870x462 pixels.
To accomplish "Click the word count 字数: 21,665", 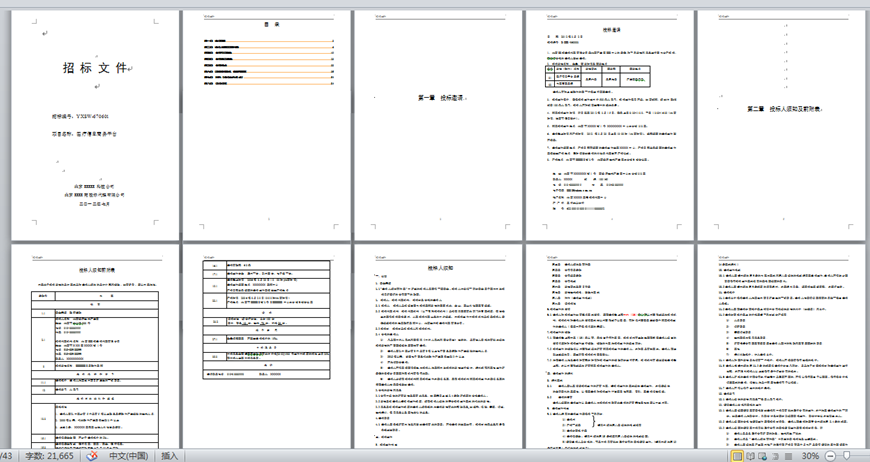I will 49,456.
